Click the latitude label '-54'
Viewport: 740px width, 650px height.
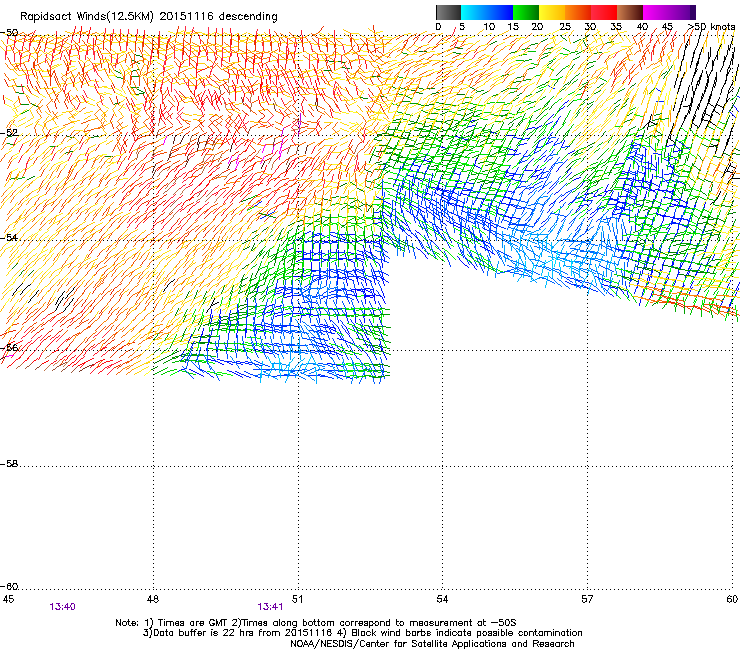click(x=9, y=237)
